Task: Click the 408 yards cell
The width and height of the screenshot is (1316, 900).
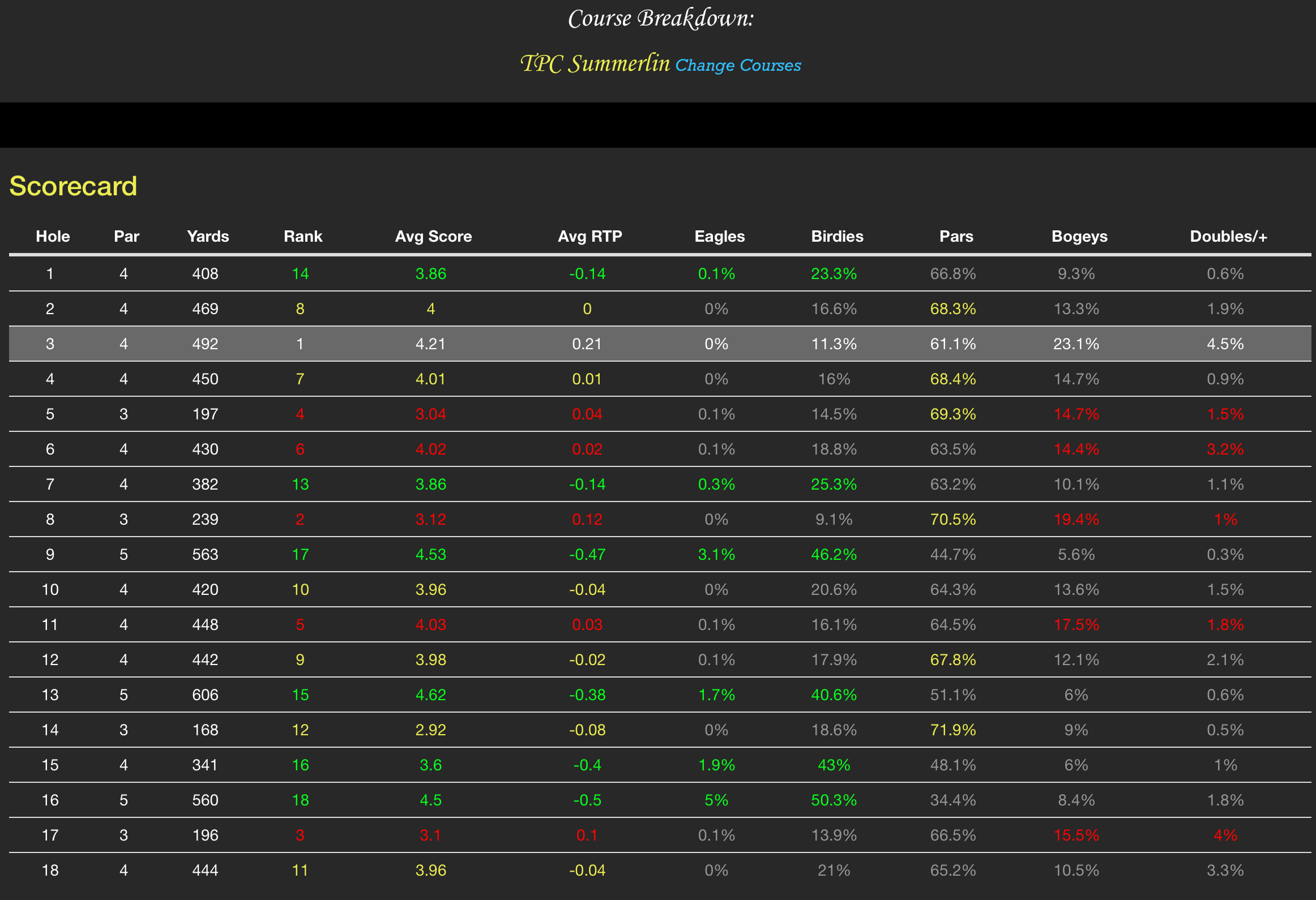Action: coord(205,273)
